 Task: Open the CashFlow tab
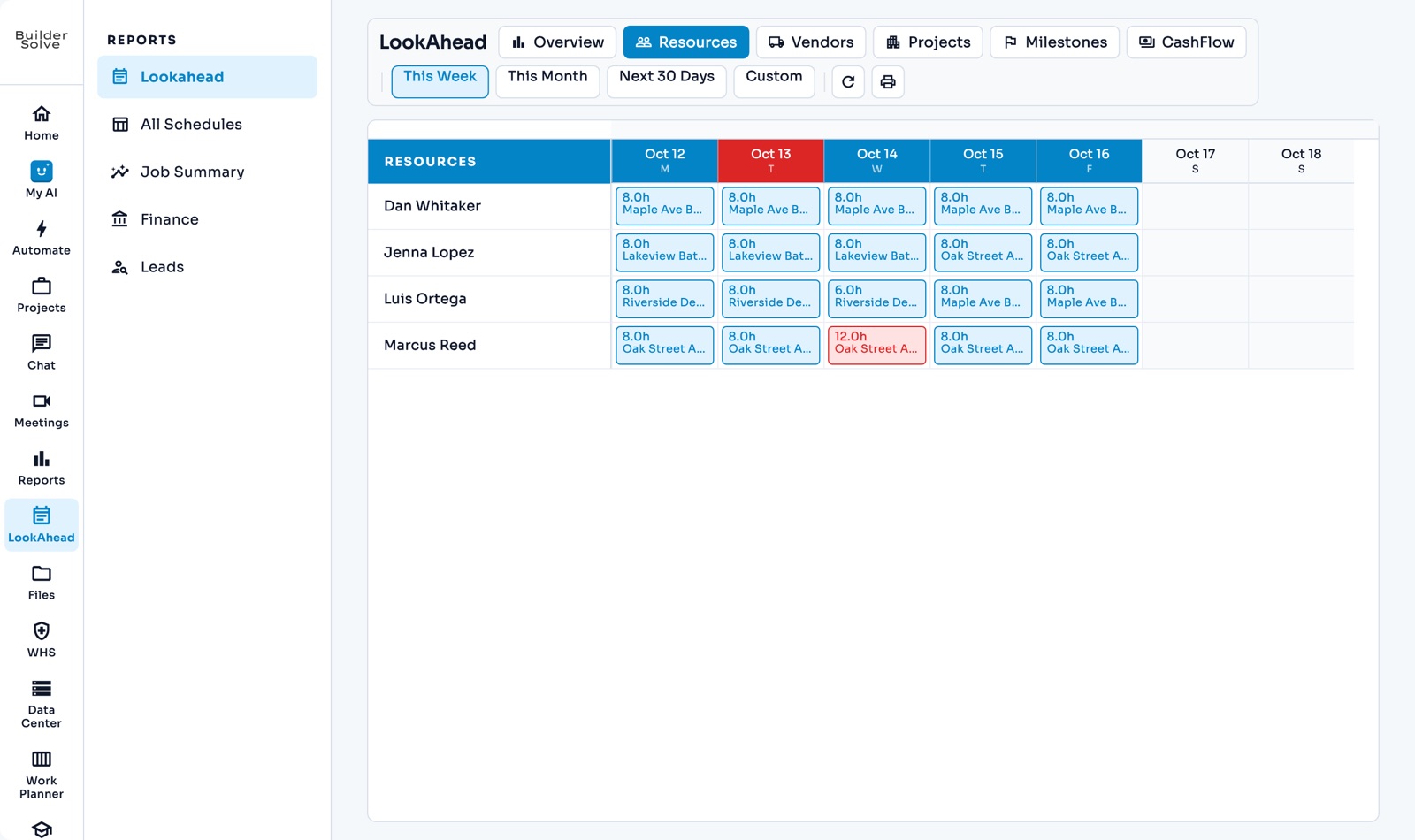[1187, 42]
